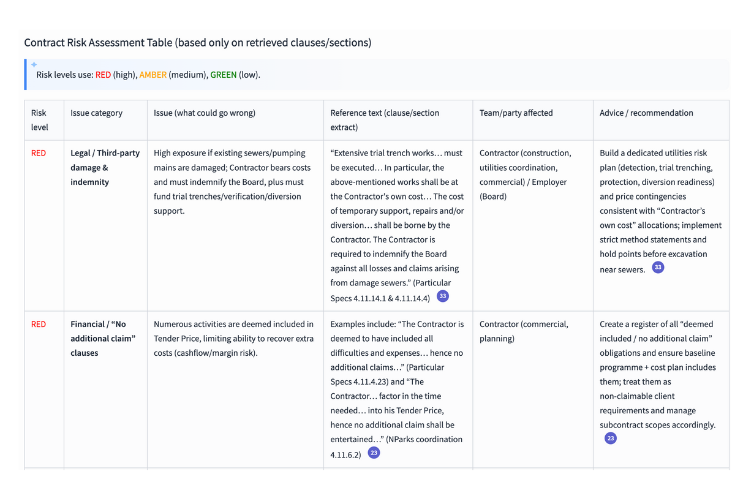This screenshot has width=750, height=500.
Task: Click the RED label in the Financial row
Action: tap(39, 324)
